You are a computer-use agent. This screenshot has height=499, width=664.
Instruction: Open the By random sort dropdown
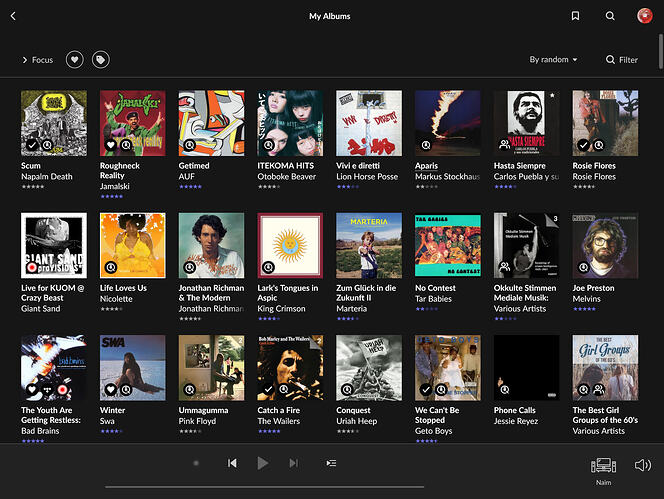click(x=553, y=60)
